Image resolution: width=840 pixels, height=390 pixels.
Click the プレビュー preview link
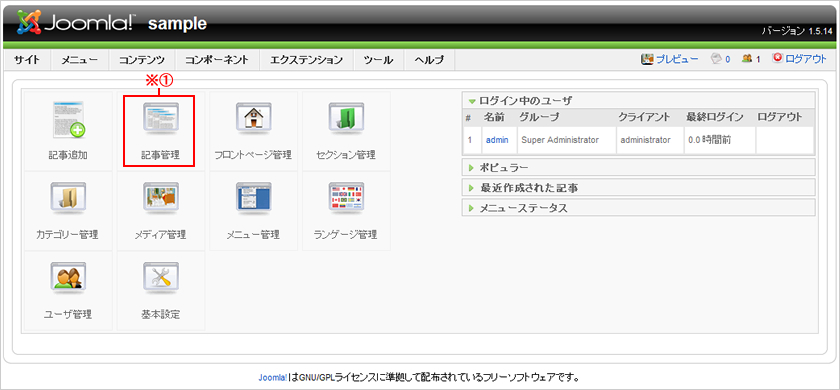click(x=670, y=59)
